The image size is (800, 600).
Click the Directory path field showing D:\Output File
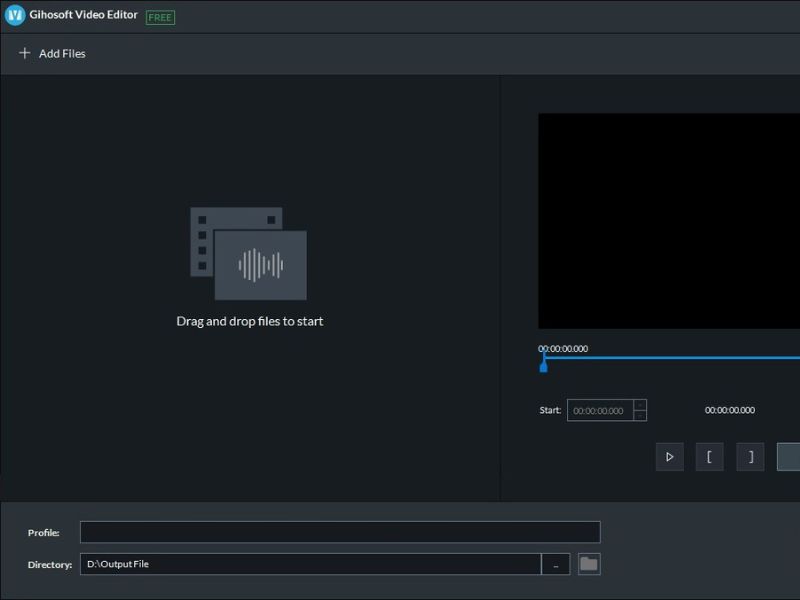pos(310,564)
